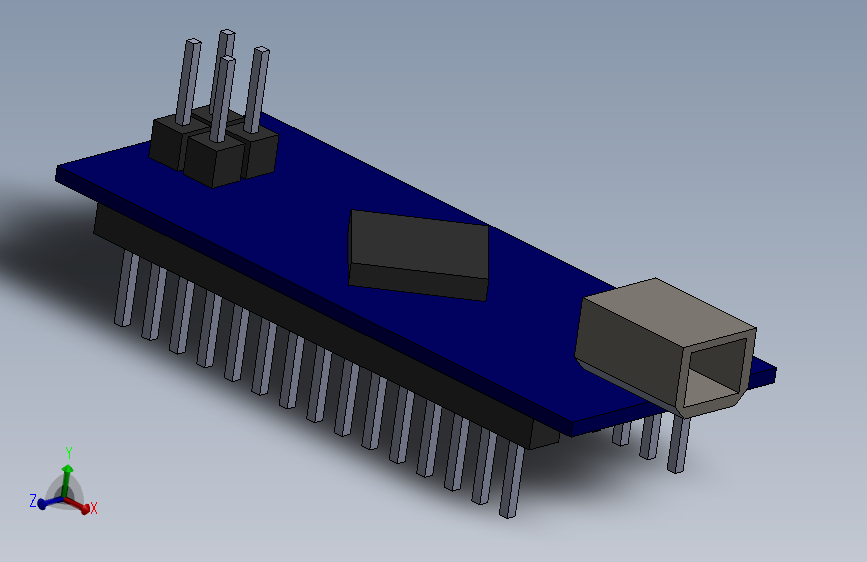
Task: Click the red X axis of the orientation triad
Action: [79, 506]
